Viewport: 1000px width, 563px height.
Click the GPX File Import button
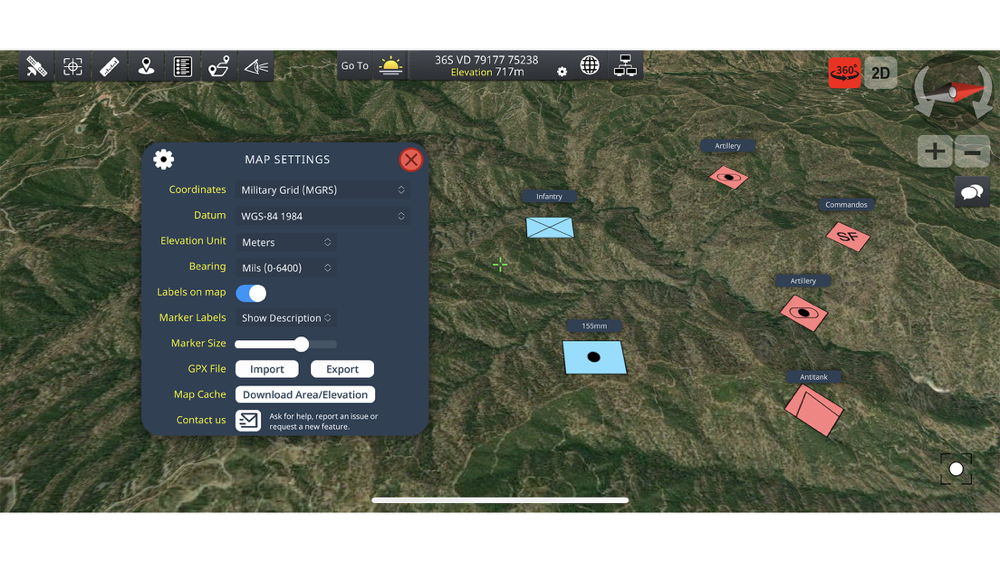[x=267, y=369]
